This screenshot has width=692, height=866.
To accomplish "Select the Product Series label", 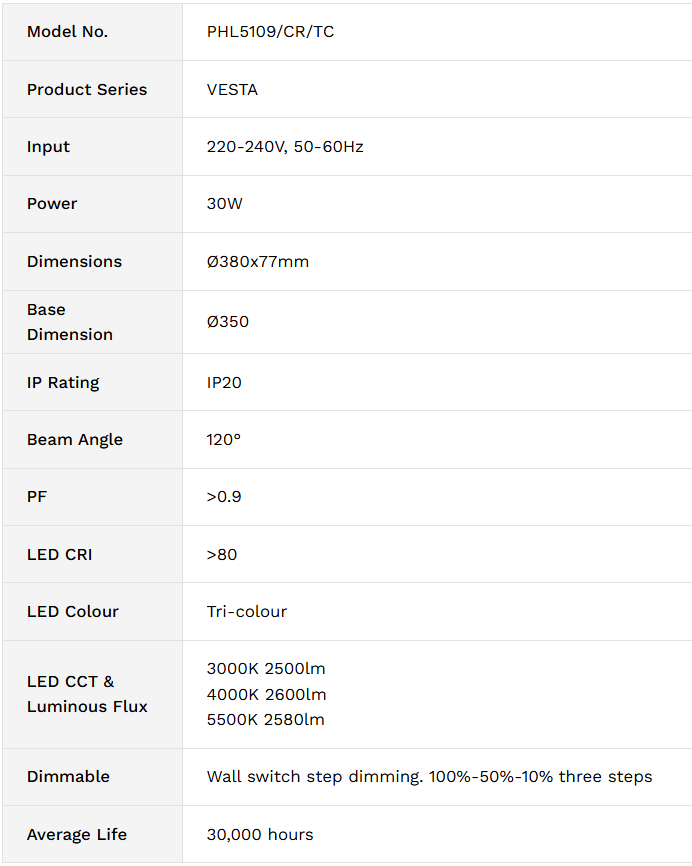I will (x=87, y=89).
